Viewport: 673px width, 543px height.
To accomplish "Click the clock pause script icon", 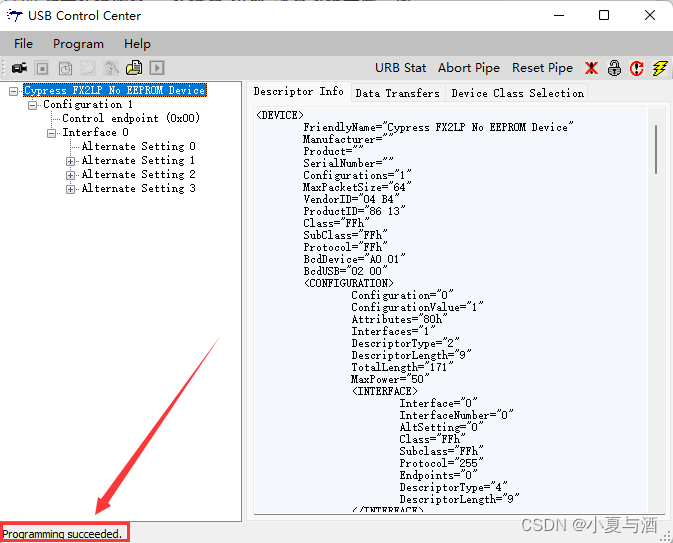I will click(x=65, y=68).
